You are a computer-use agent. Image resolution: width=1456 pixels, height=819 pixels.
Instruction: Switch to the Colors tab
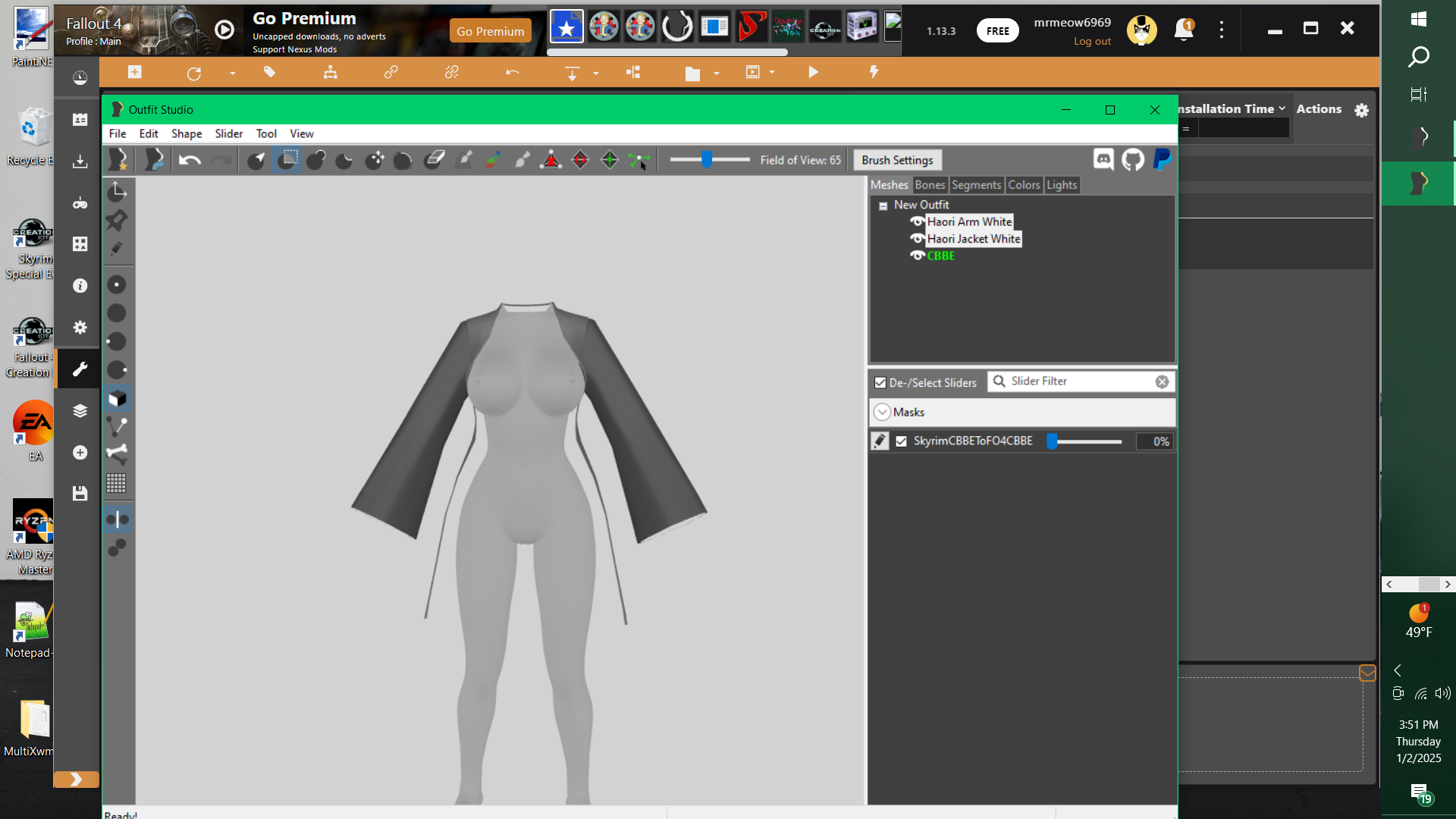tap(1024, 184)
